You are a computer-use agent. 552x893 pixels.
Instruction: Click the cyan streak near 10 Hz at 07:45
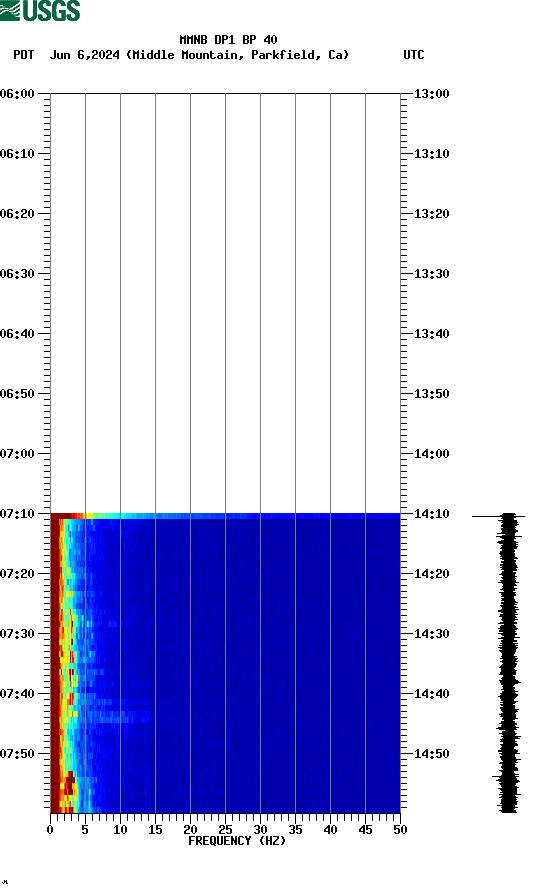[117, 716]
